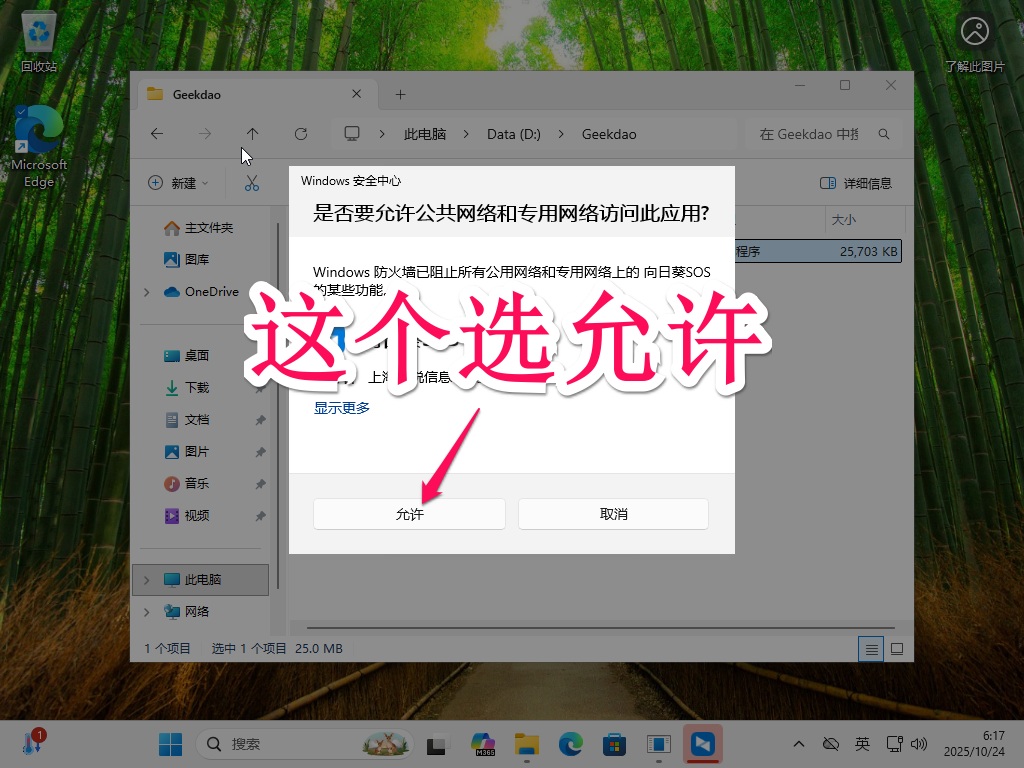The height and width of the screenshot is (768, 1024).
Task: Expand hidden icons chevron in system tray
Action: pyautogui.click(x=798, y=744)
